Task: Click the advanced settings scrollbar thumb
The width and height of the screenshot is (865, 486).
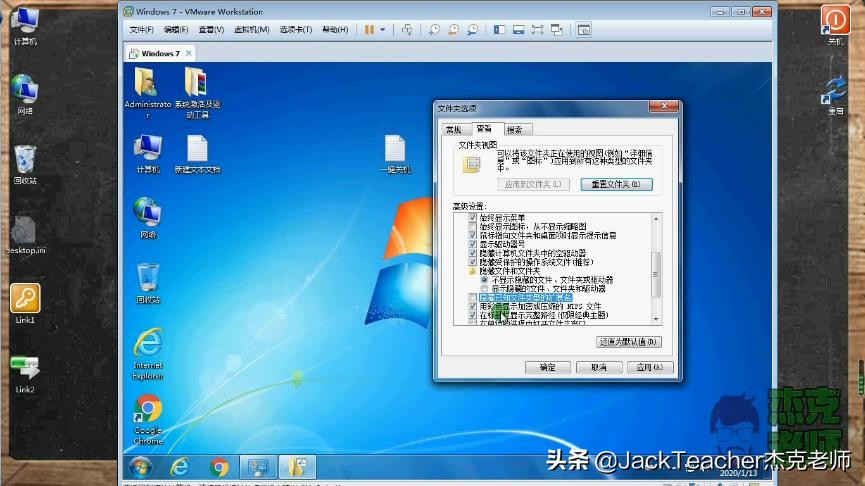Action: [x=656, y=274]
